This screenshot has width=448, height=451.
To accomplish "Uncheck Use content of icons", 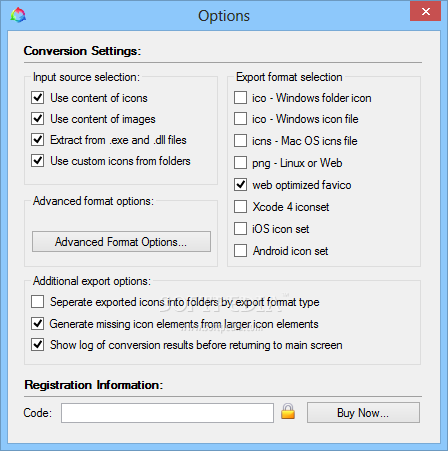I will click(38, 98).
